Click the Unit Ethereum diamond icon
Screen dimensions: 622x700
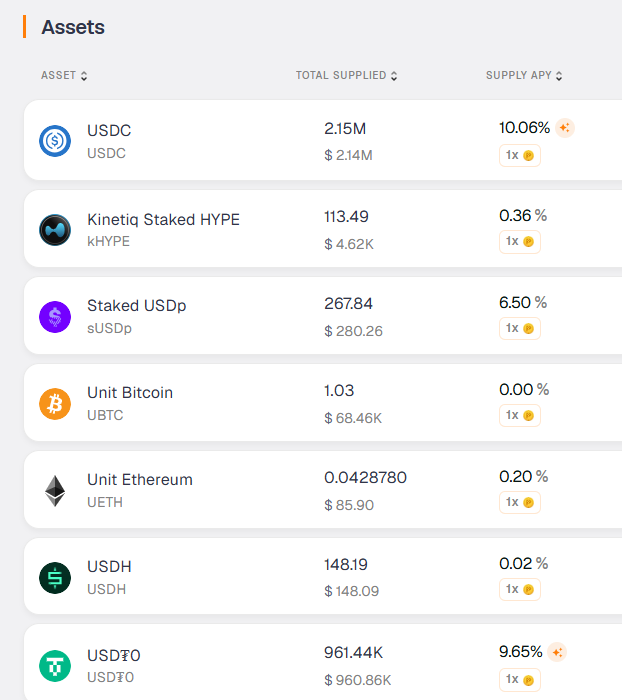point(55,491)
